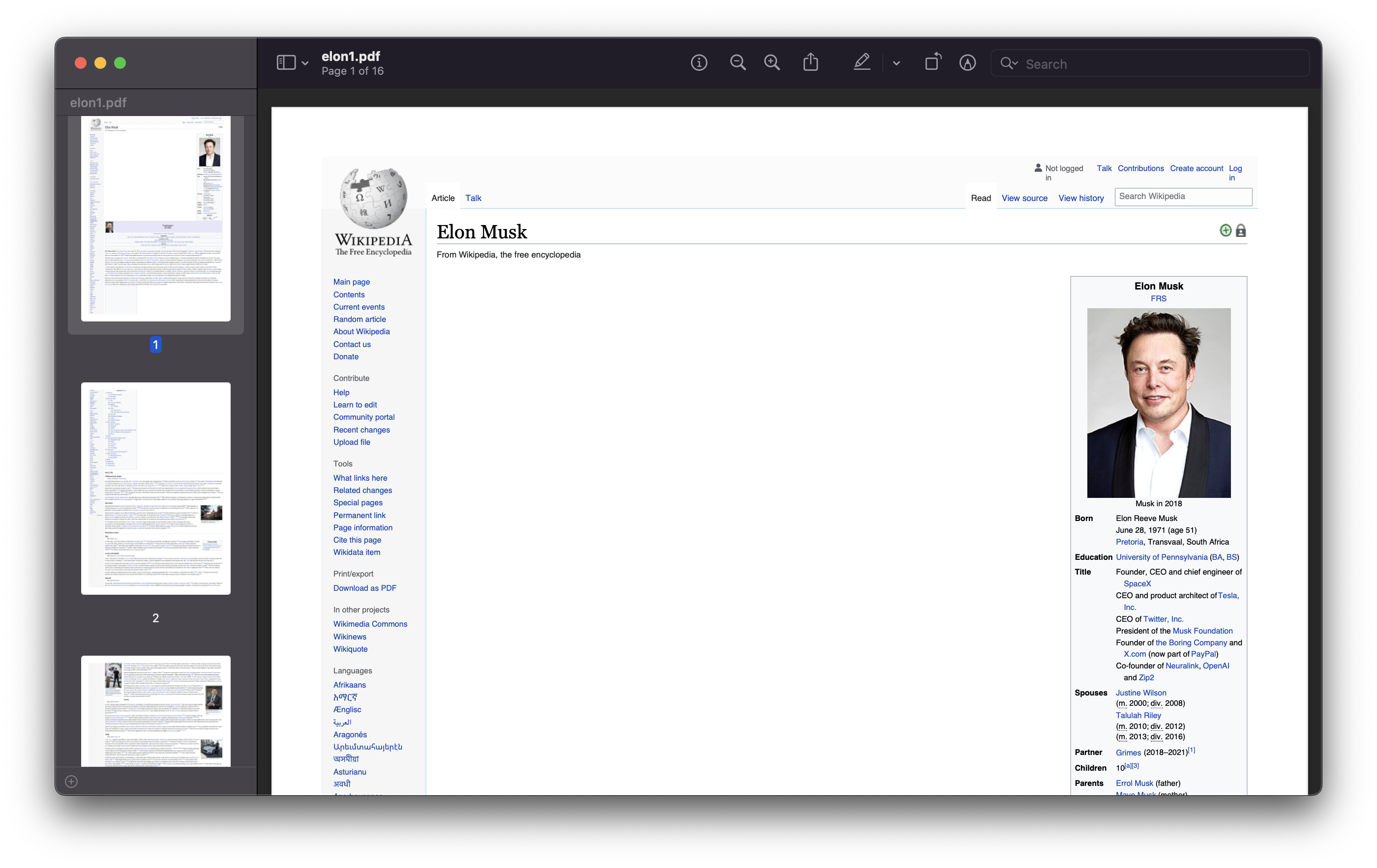Share elon1.pdf
Viewport: 1377px width, 868px height.
point(810,62)
